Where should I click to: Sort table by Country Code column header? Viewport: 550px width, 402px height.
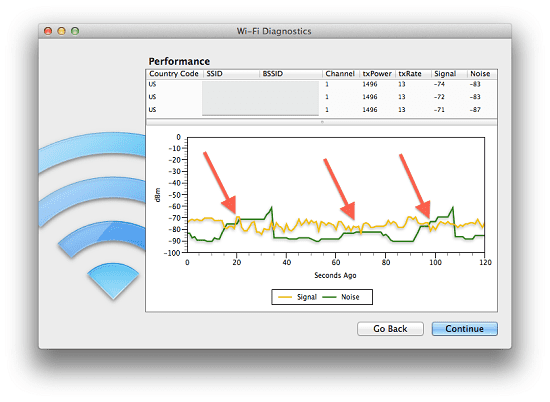(x=174, y=74)
